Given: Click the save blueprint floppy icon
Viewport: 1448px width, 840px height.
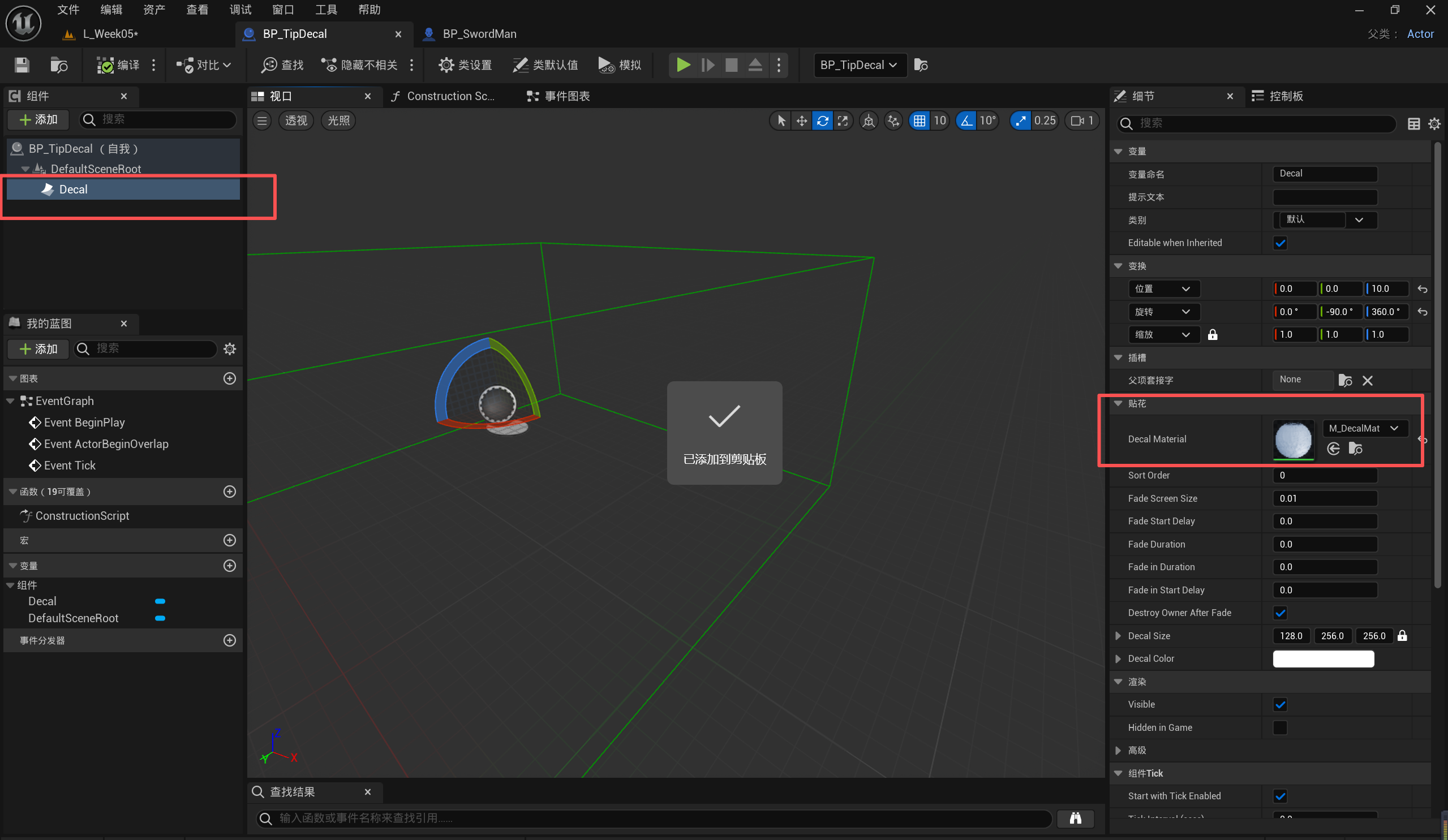Looking at the screenshot, I should point(22,65).
